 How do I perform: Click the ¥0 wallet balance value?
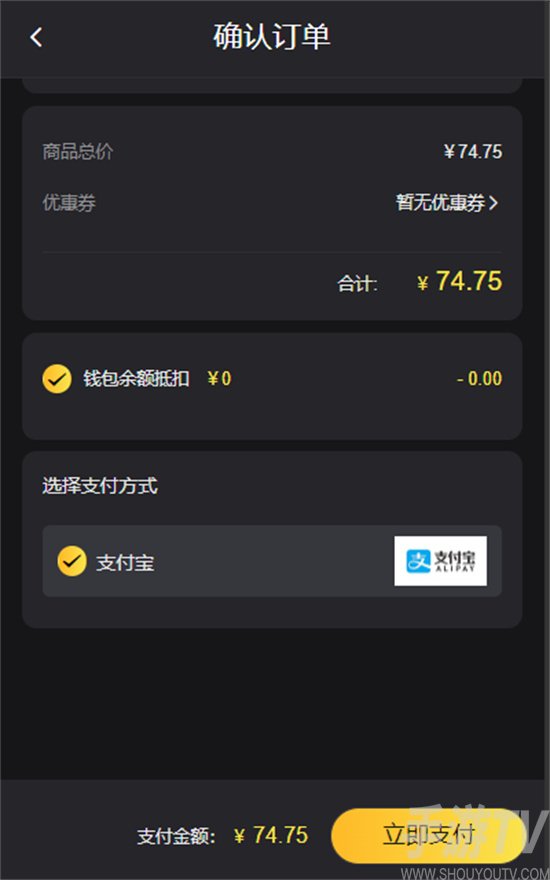[219, 379]
